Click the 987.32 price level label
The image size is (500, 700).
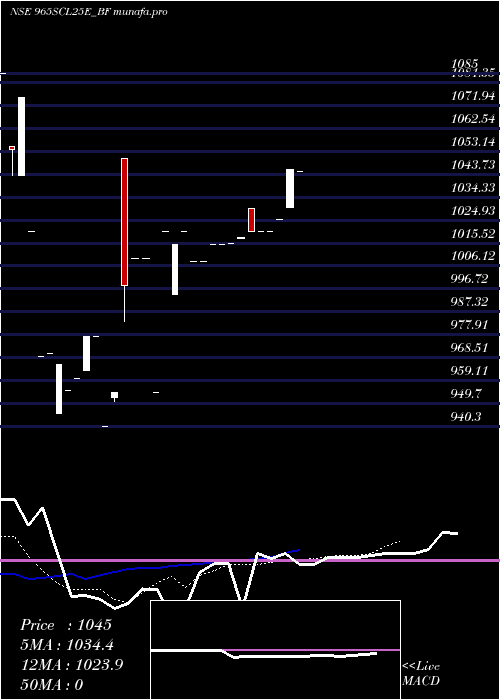[470, 302]
